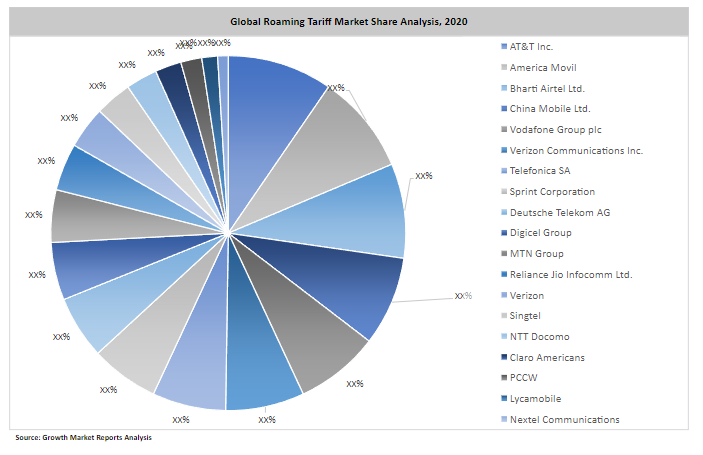Viewport: 703px width, 455px height.
Task: Click the Telefonica SA legend swatch
Action: coord(504,171)
